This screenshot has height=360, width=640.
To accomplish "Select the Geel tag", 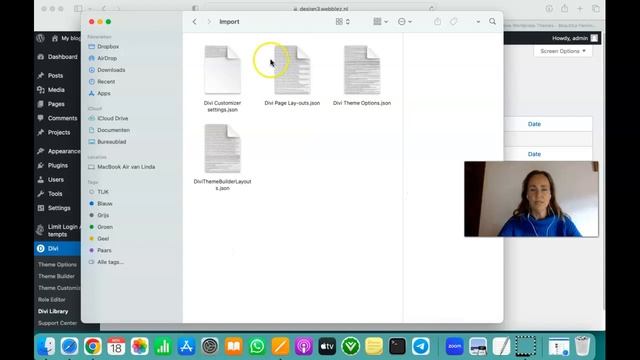I will pyautogui.click(x=99, y=238).
